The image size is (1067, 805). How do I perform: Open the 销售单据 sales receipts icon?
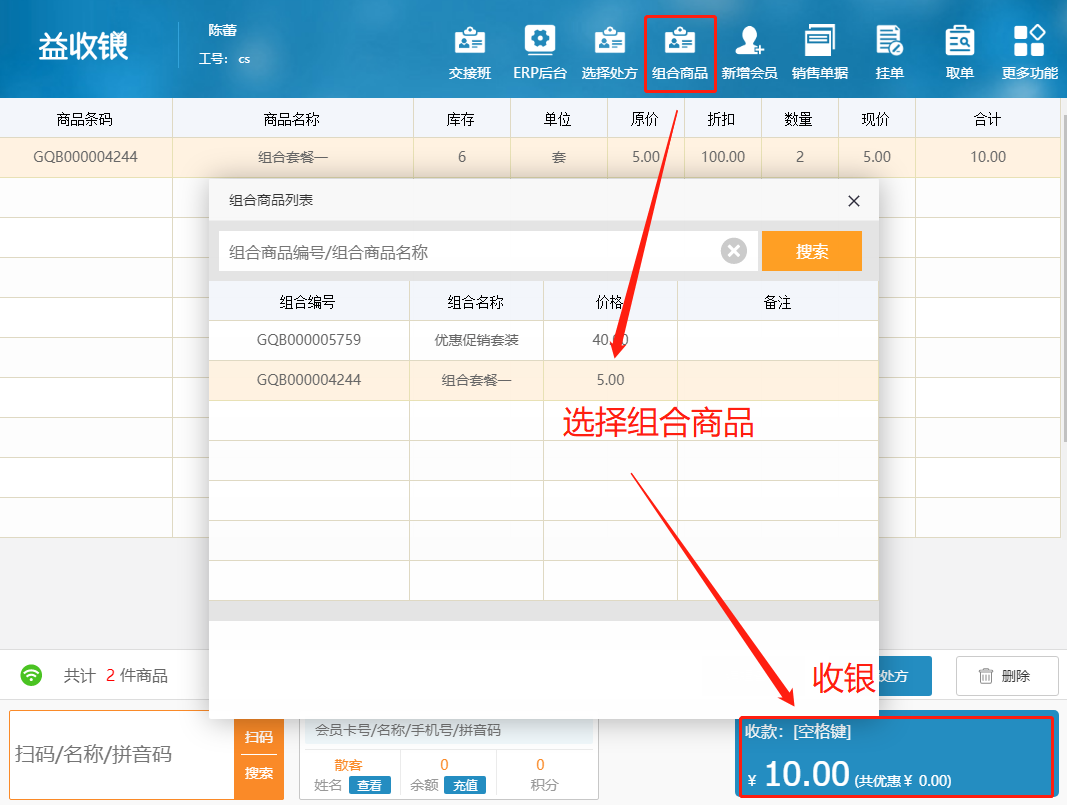pos(820,52)
